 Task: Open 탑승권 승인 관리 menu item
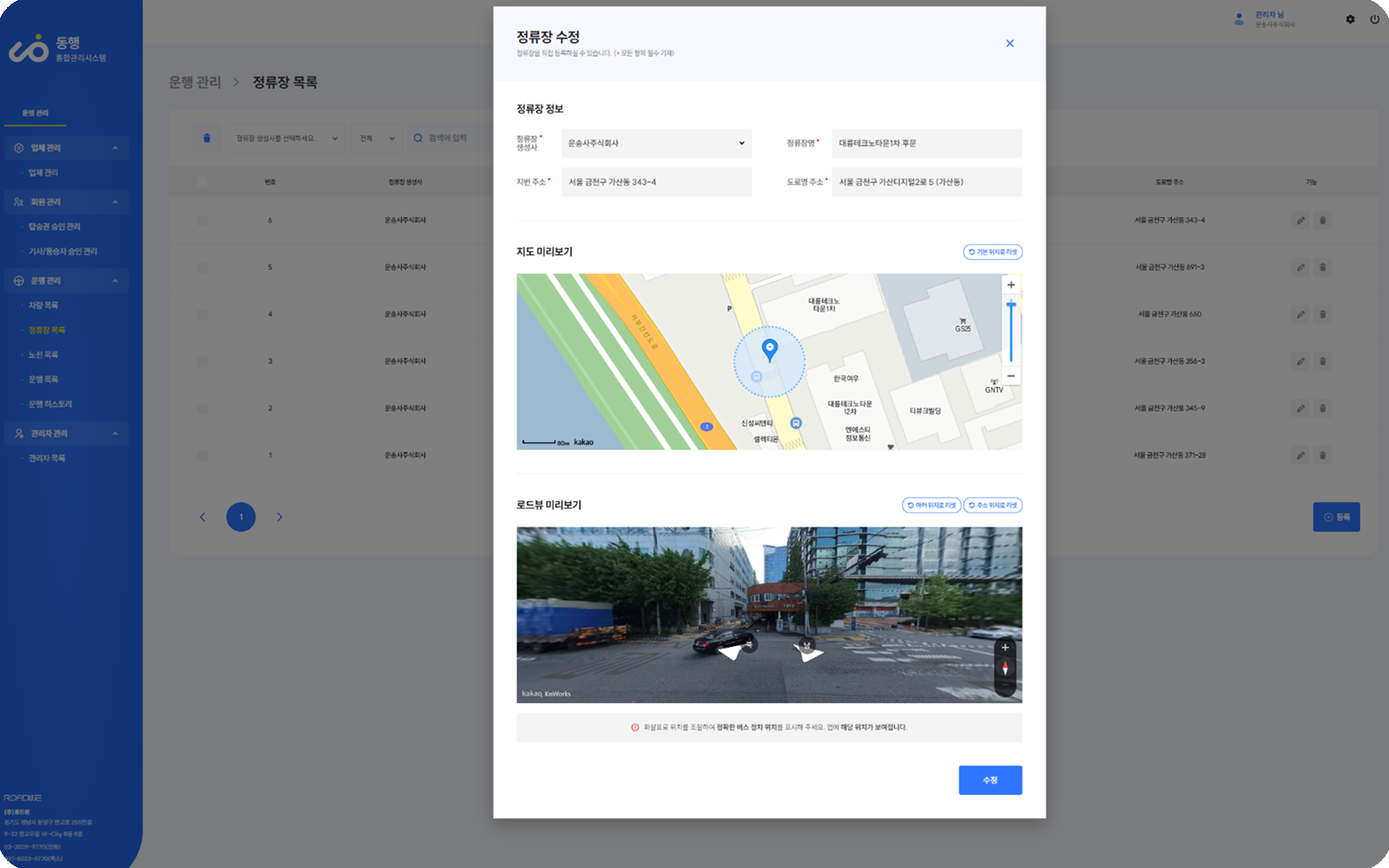[x=54, y=226]
